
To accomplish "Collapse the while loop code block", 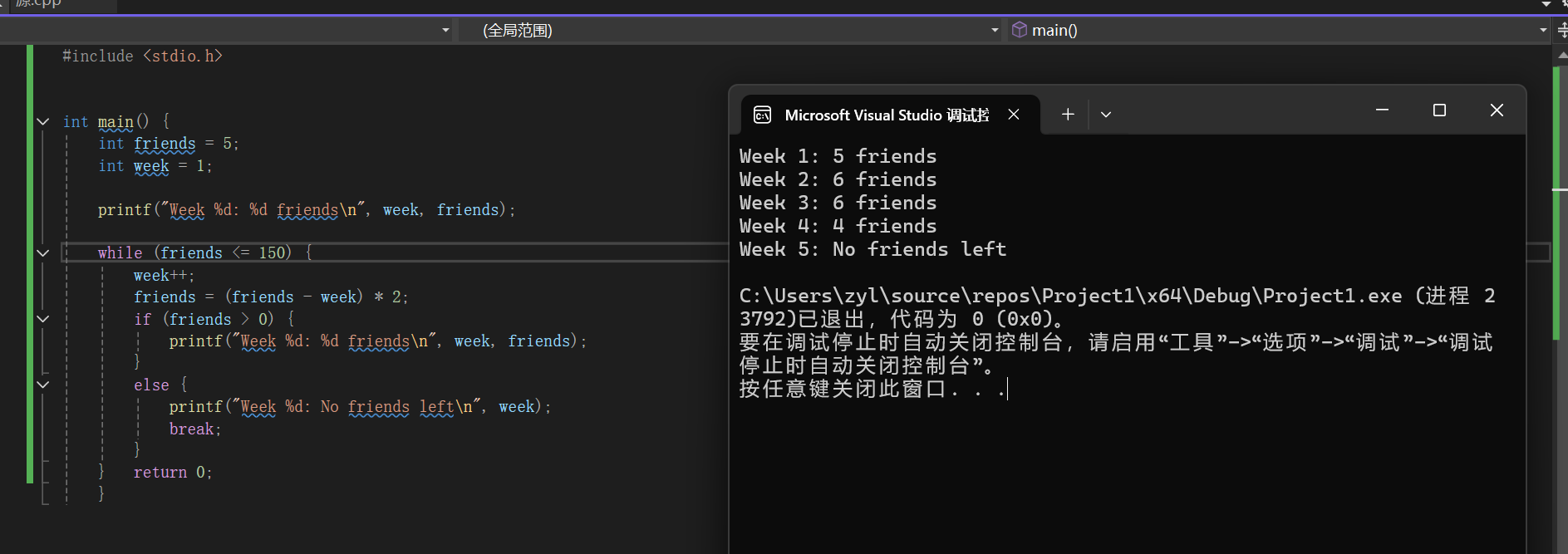I will [x=43, y=252].
